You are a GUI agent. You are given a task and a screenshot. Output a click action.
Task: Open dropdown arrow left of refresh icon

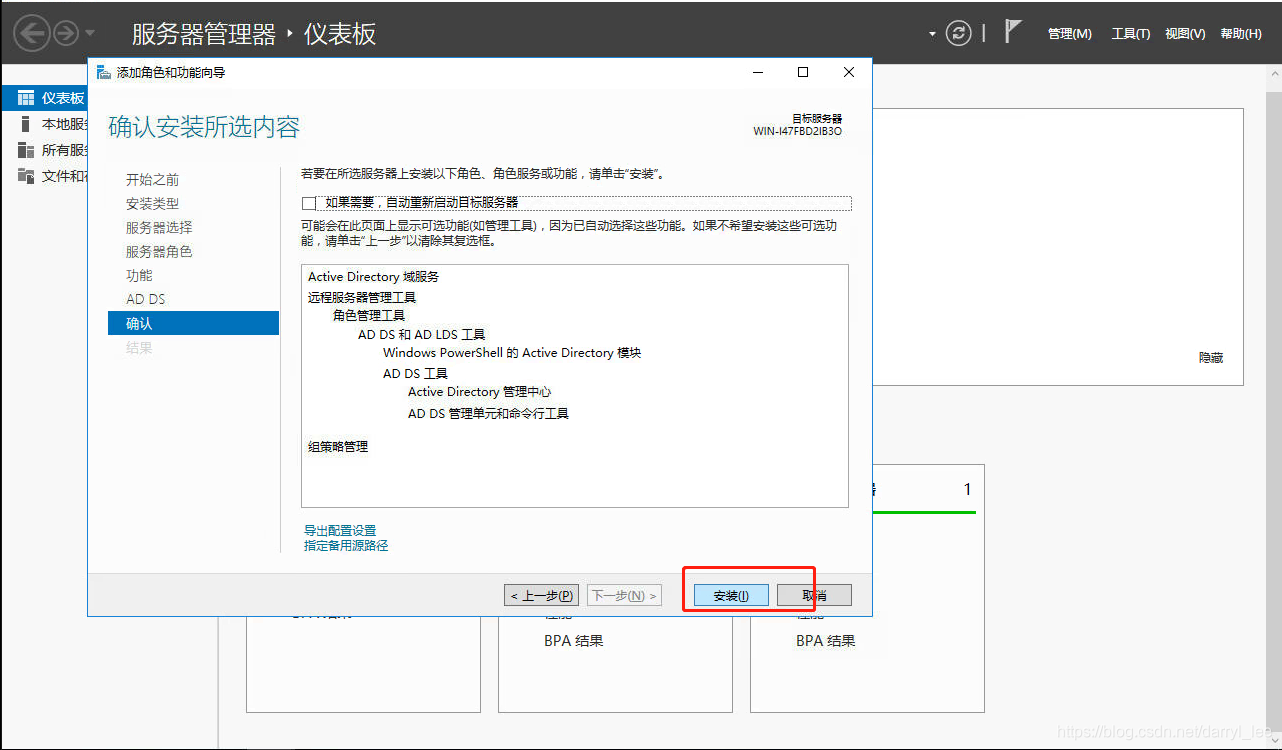click(x=932, y=34)
